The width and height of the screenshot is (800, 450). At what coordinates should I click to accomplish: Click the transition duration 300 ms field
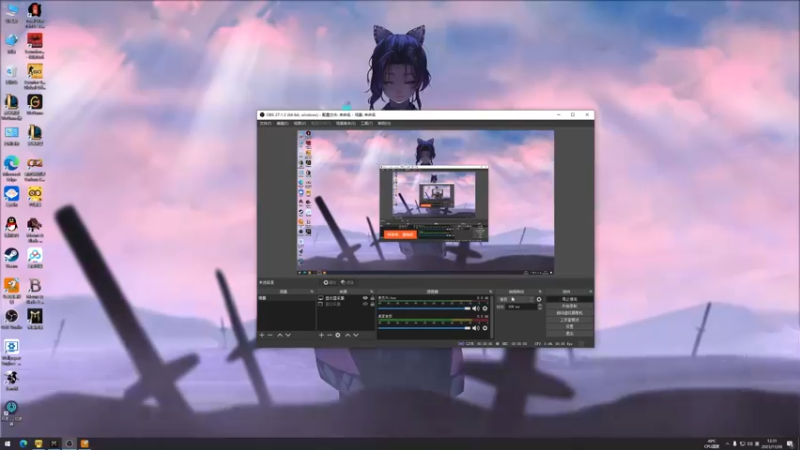521,307
